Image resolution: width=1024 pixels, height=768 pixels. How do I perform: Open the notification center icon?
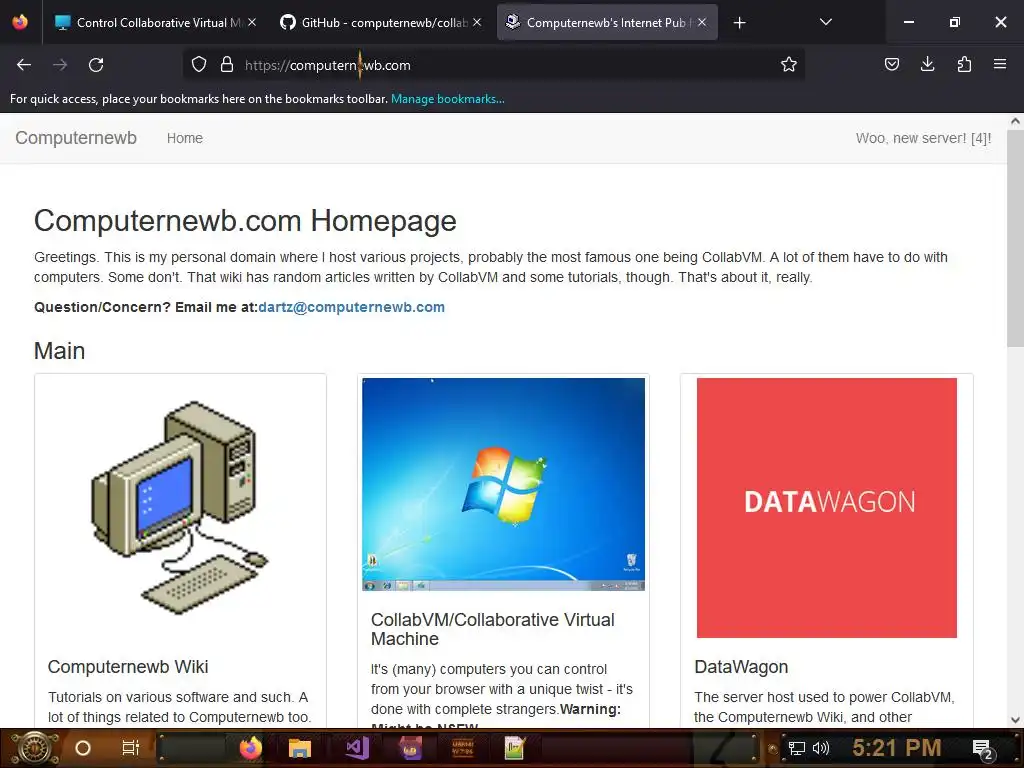coord(982,748)
